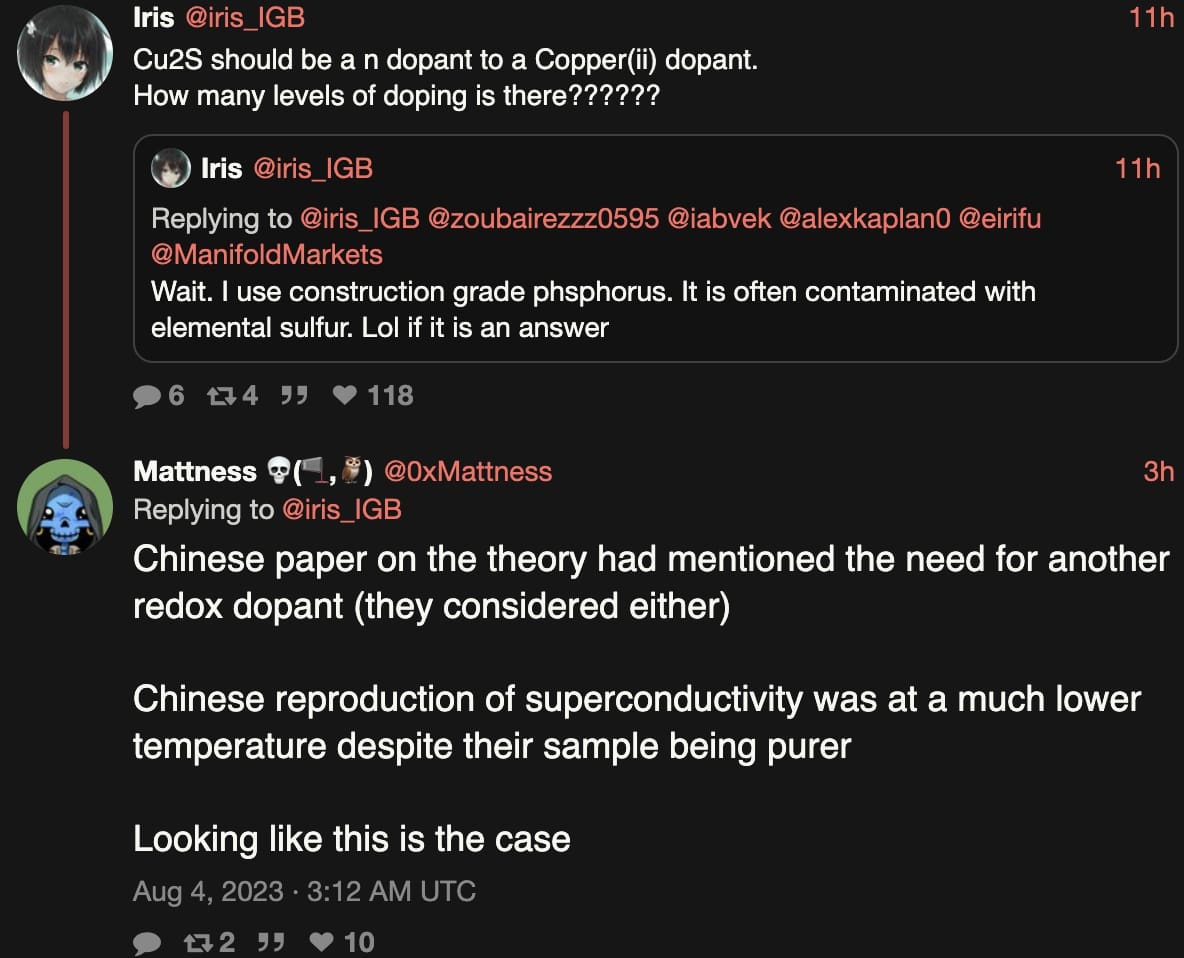This screenshot has width=1184, height=958.
Task: Go to the @ManifoldMarkets profile mention
Action: point(266,254)
